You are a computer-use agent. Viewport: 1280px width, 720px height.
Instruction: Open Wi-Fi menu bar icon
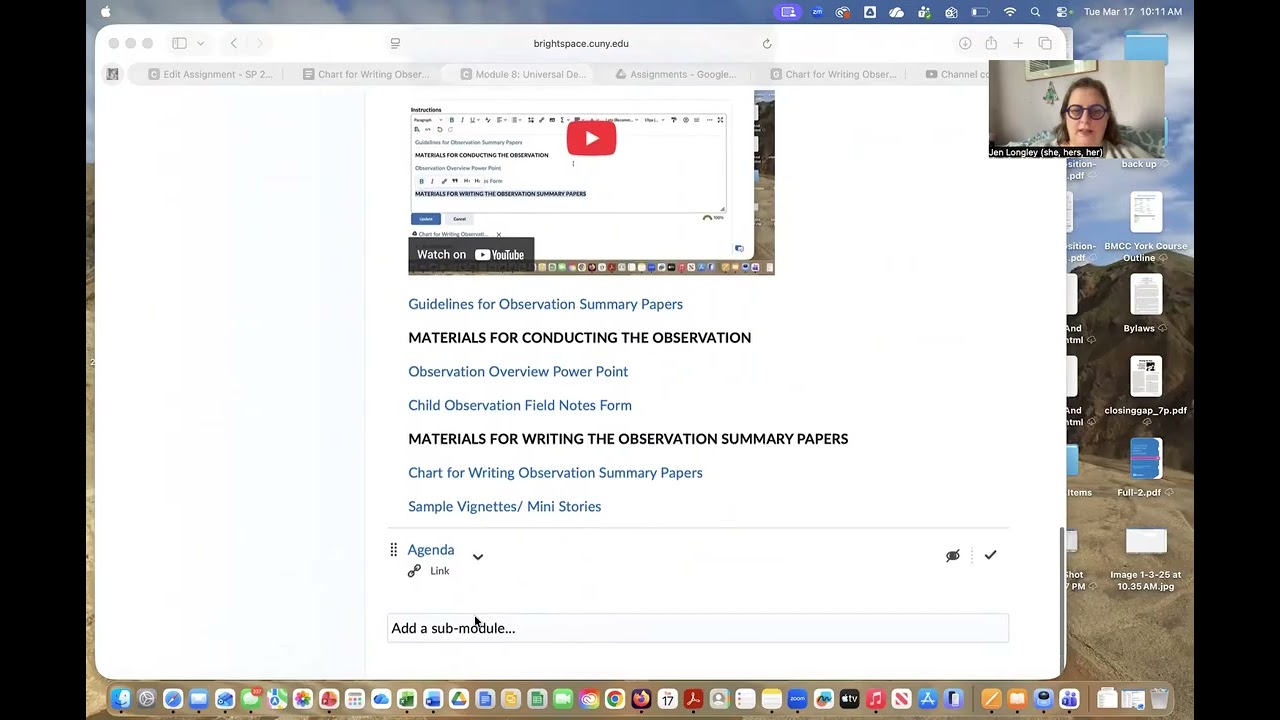click(x=1010, y=12)
